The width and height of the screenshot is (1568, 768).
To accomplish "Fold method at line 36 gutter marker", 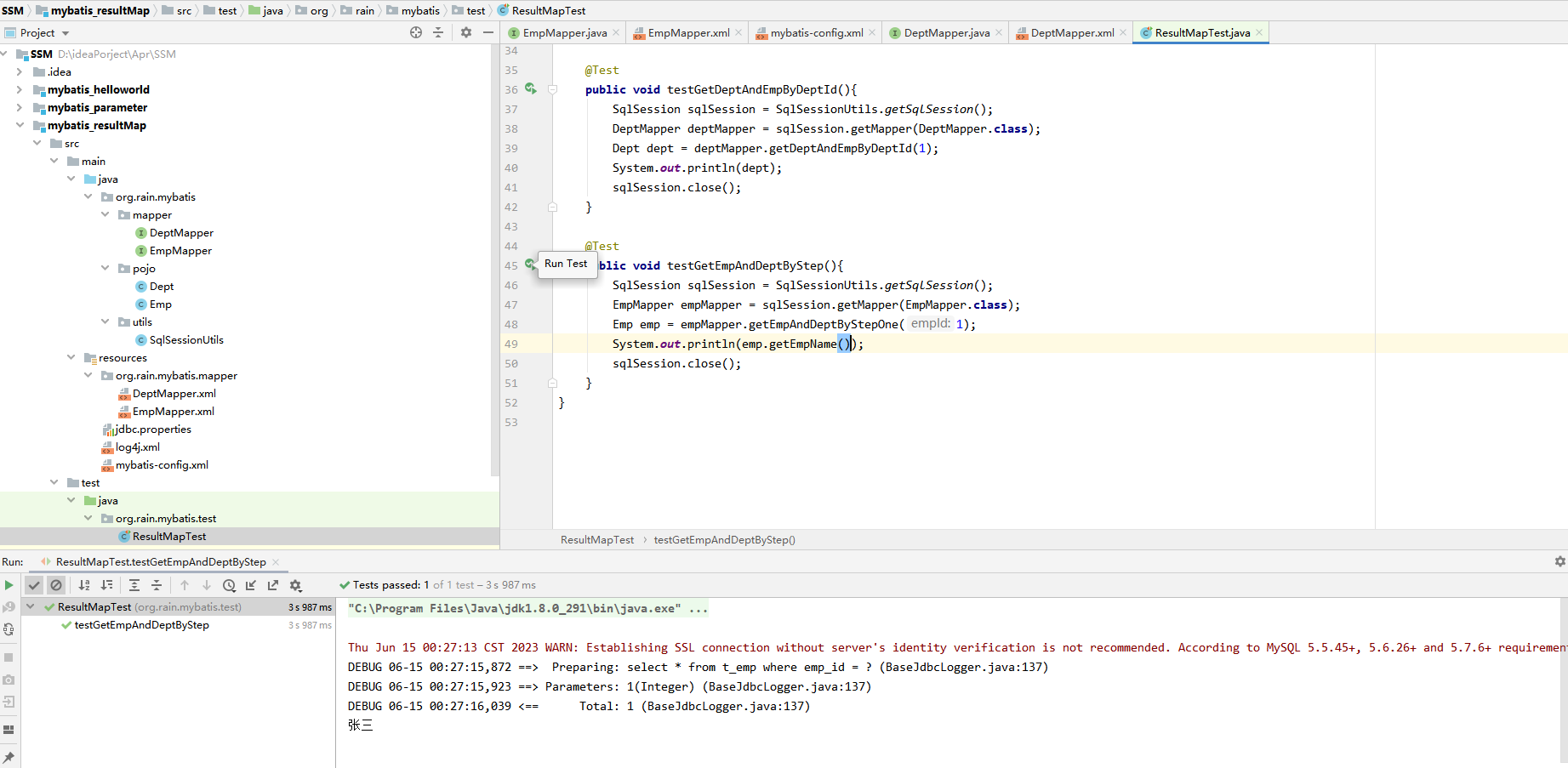I will tap(552, 89).
